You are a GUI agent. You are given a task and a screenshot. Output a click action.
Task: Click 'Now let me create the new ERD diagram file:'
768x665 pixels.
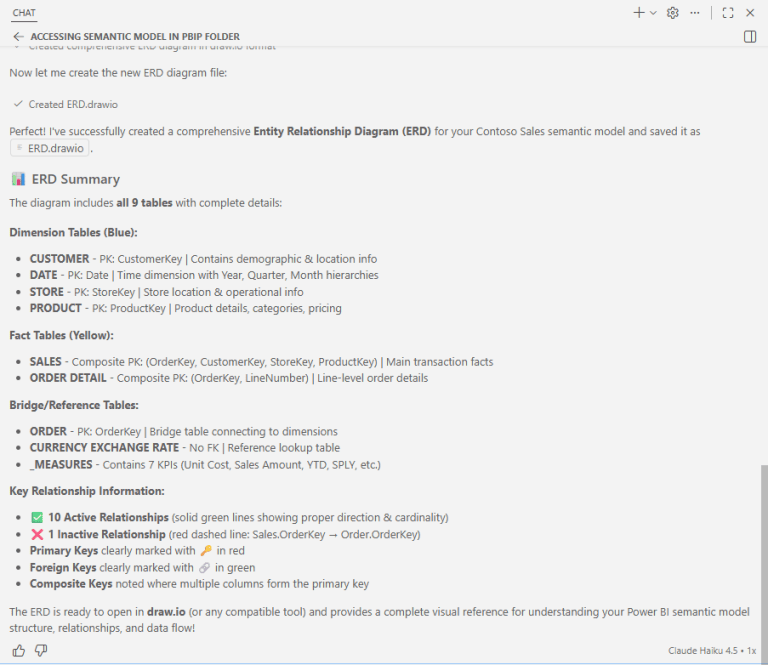pyautogui.click(x=118, y=73)
